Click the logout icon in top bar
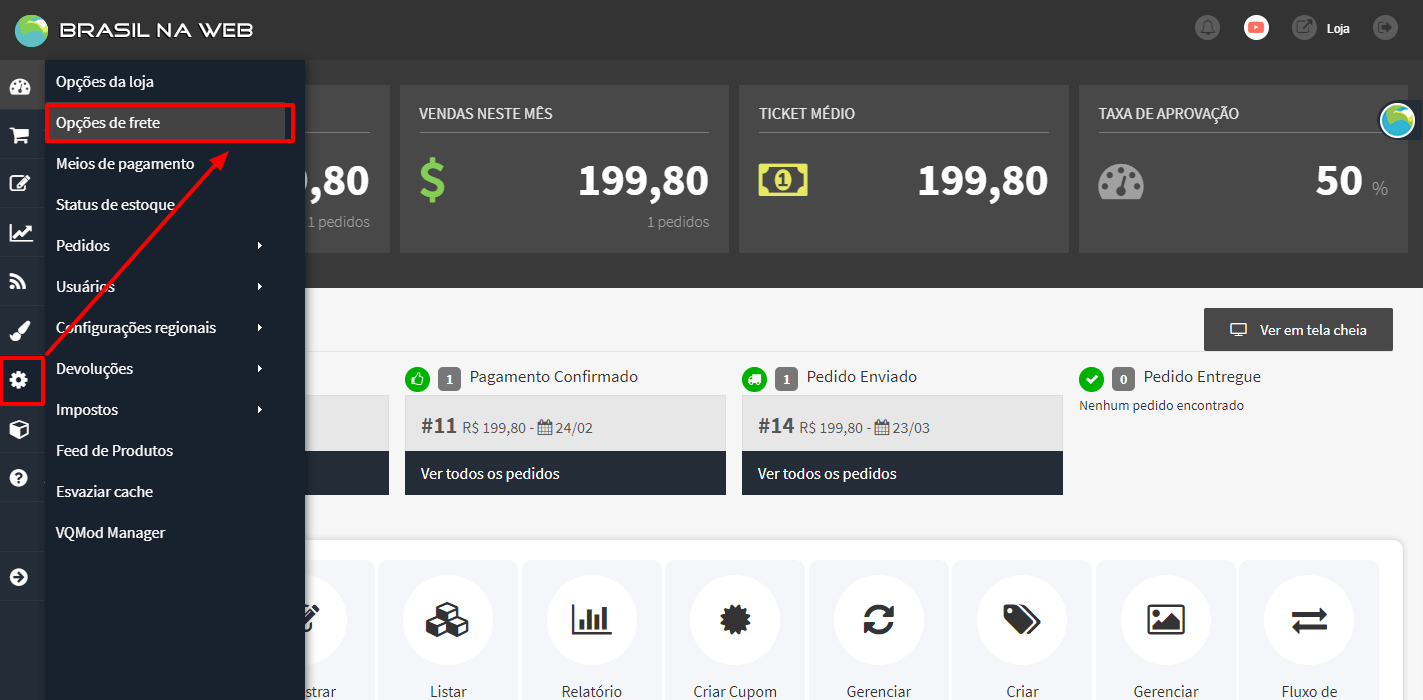Image resolution: width=1423 pixels, height=700 pixels. [x=1385, y=28]
